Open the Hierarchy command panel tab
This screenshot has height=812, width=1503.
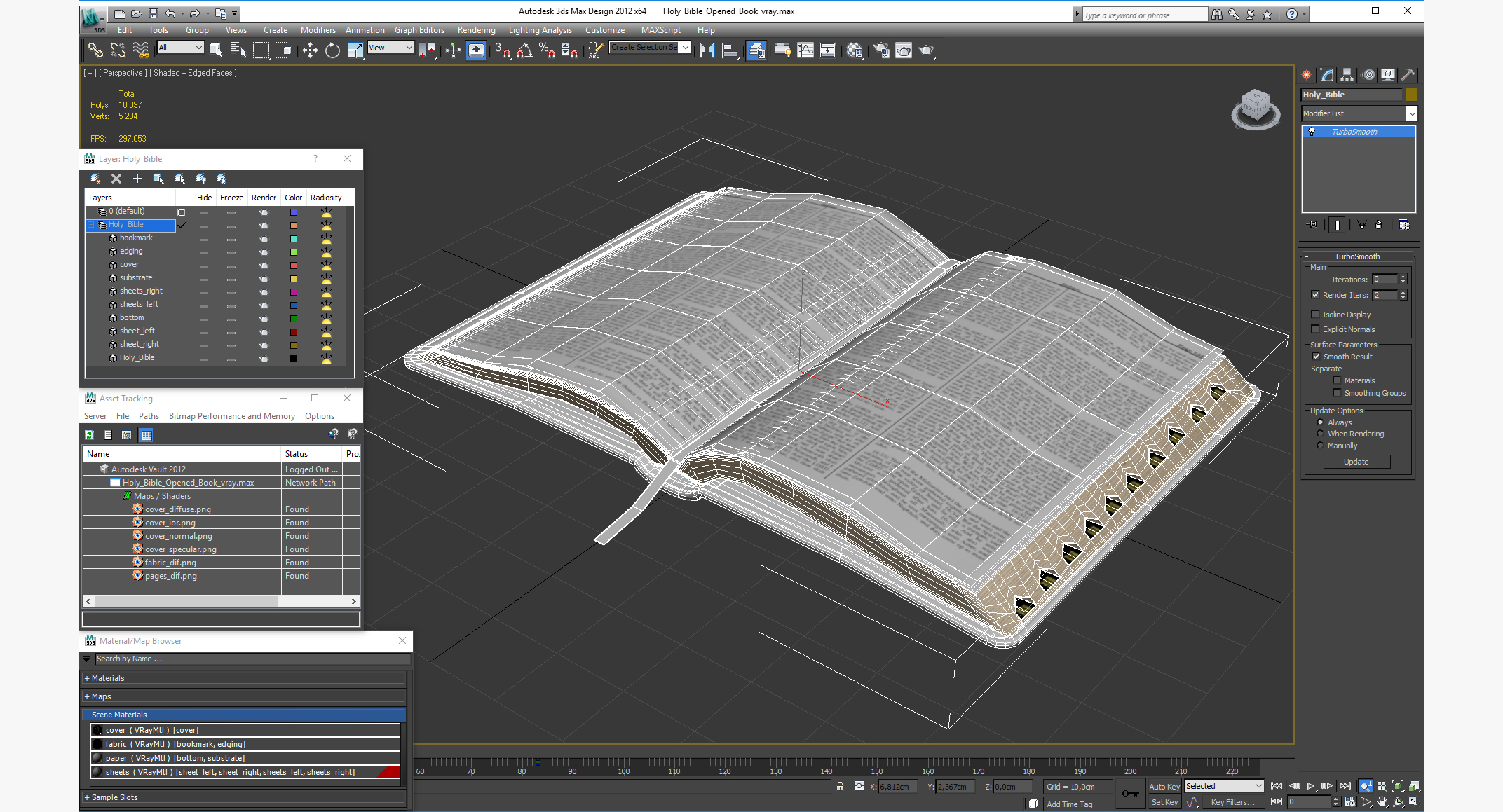coord(1347,75)
